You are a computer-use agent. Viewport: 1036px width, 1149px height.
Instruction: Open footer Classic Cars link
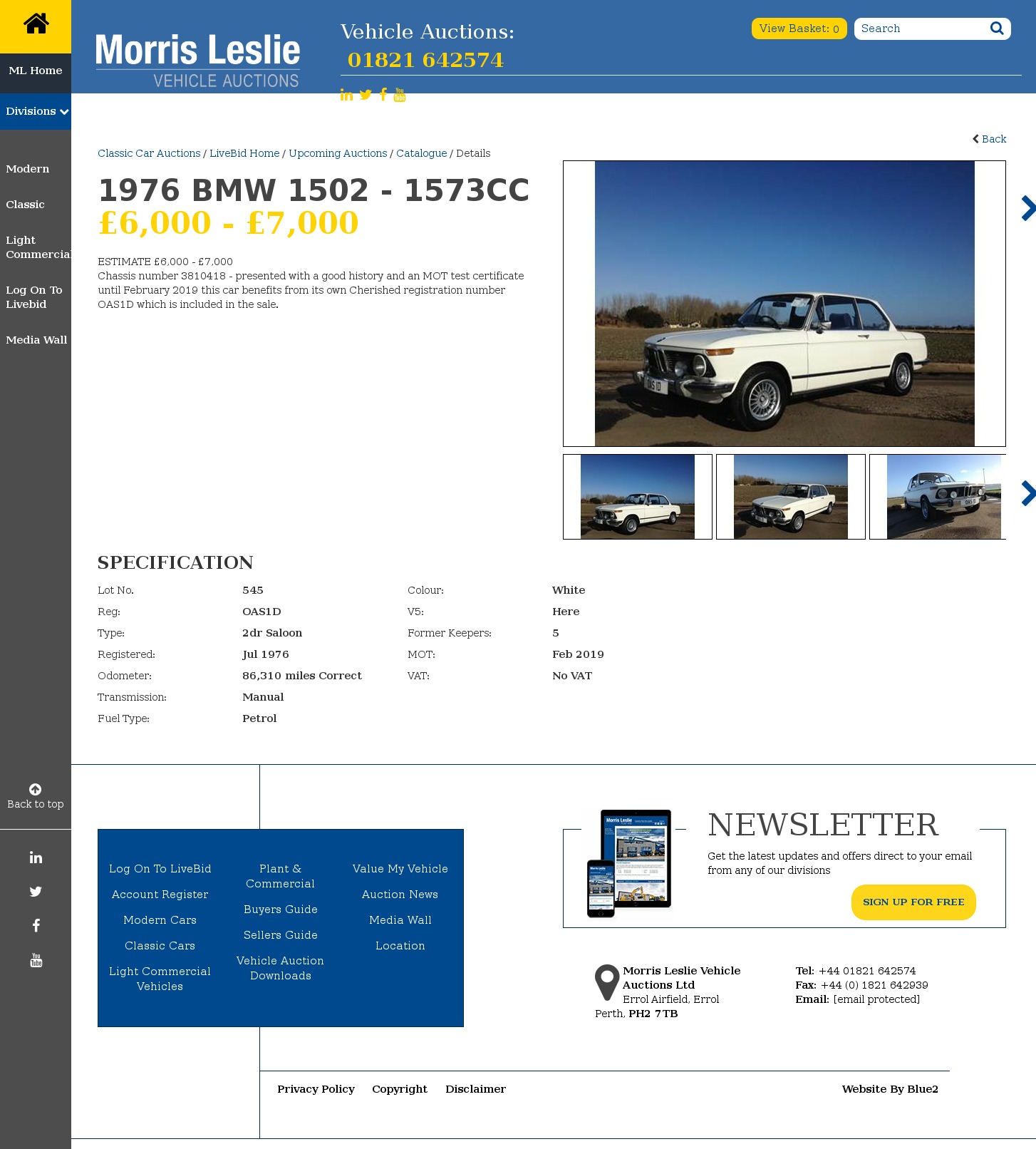point(160,946)
